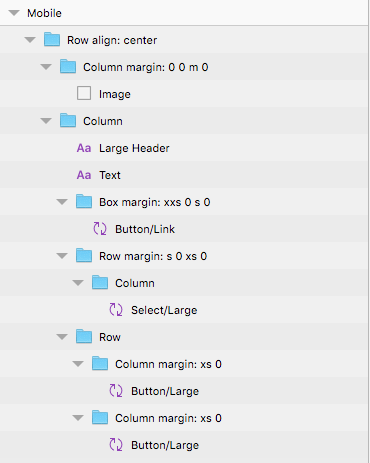Collapse the Row margin: s 0 xs 0 group
Viewport: 370px width, 463px height.
[62, 256]
